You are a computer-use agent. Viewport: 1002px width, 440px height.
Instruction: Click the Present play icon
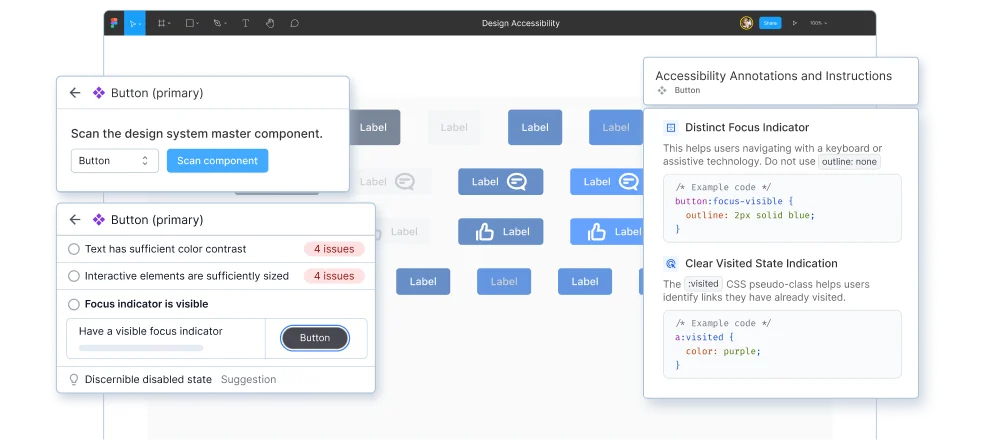point(795,23)
